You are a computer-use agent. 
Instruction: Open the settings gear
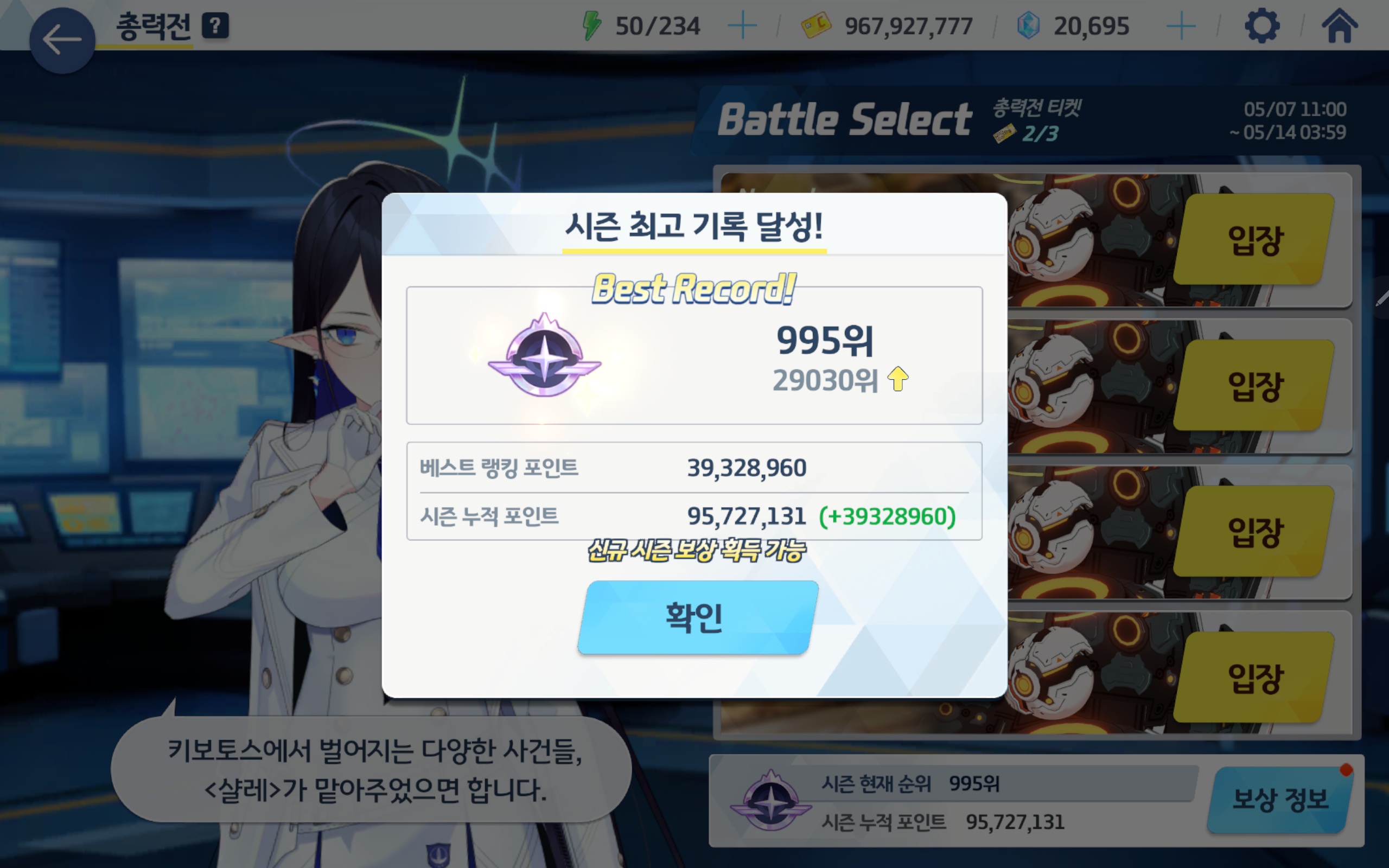coord(1261,26)
